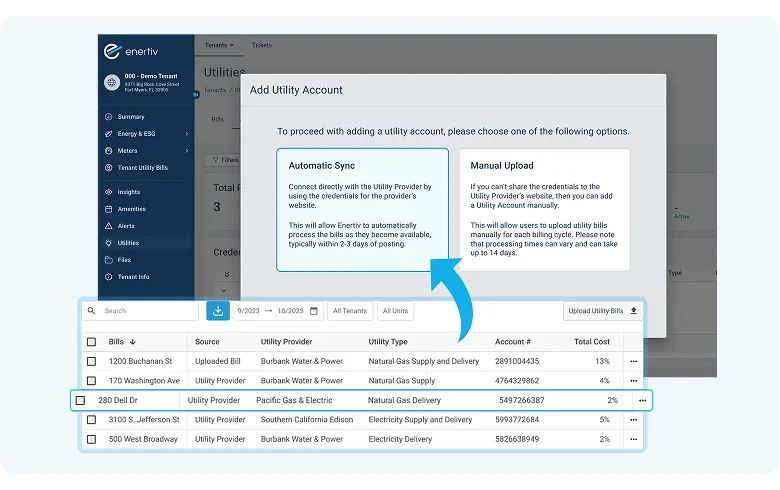Screen dimensions: 780x490
Task: Click Southern California Edison provider cell
Action: pos(307,419)
